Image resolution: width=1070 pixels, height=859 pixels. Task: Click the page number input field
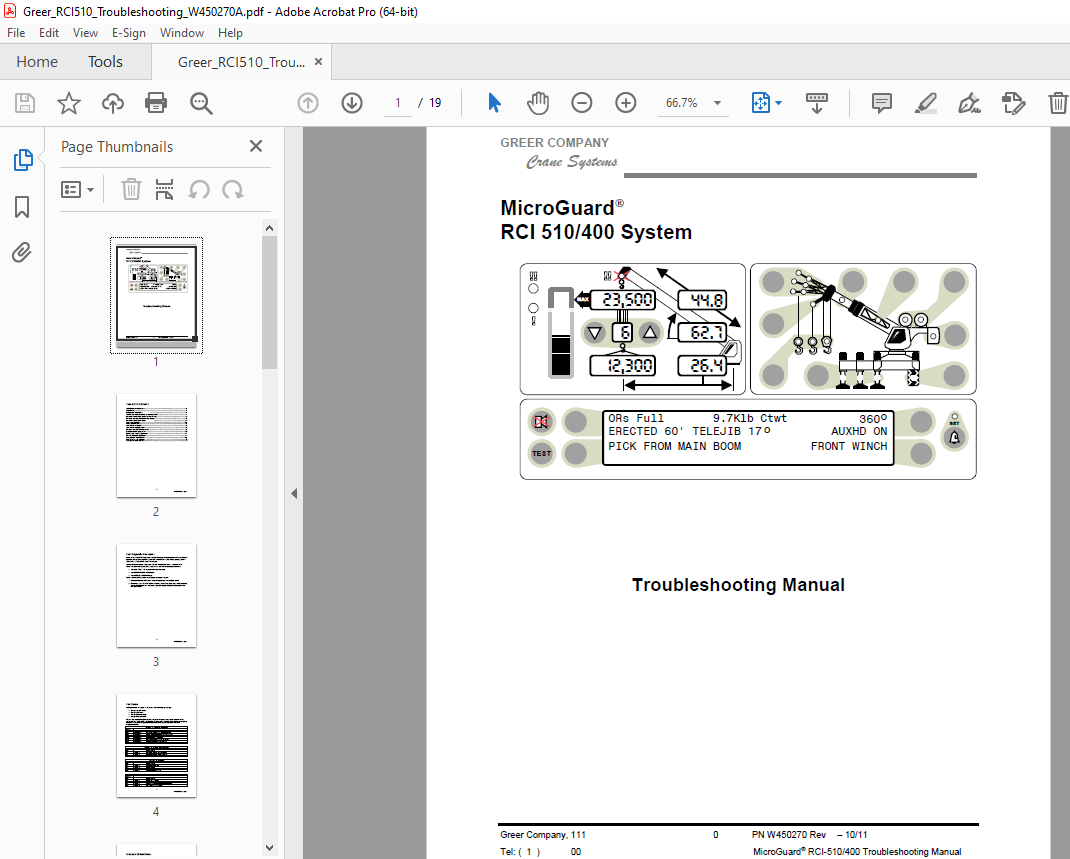[x=398, y=103]
